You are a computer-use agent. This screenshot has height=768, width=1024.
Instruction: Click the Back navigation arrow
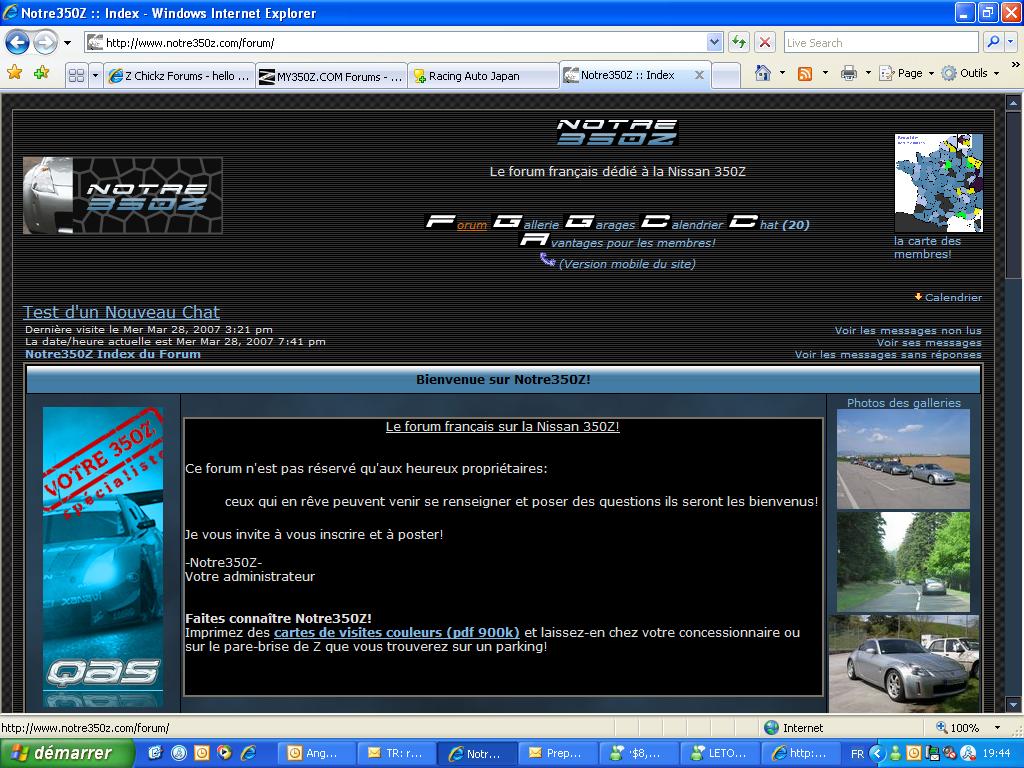[17, 43]
